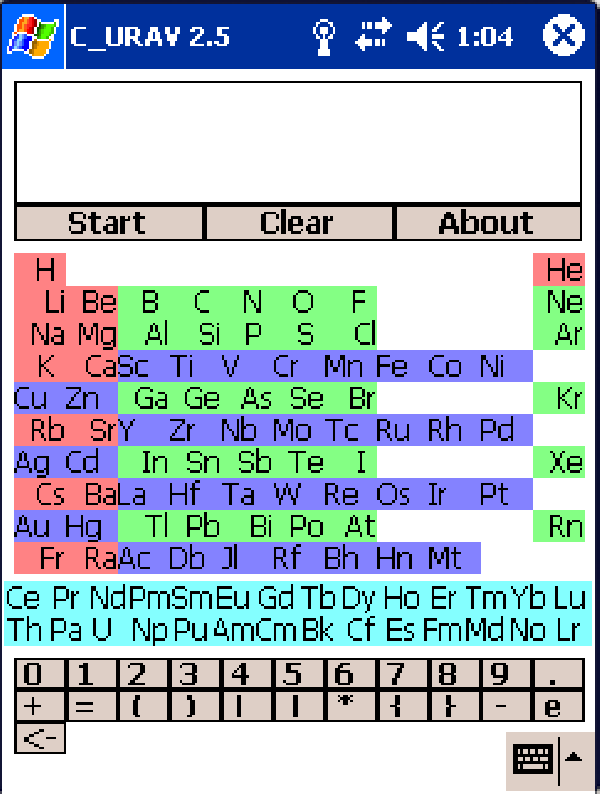Show the clock reading 1:04

point(485,36)
